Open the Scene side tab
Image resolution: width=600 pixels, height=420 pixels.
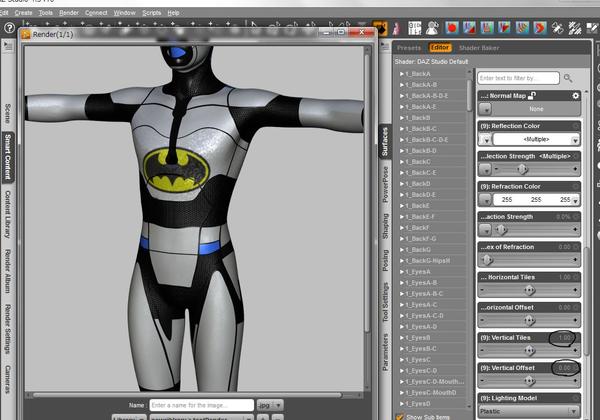(x=7, y=114)
